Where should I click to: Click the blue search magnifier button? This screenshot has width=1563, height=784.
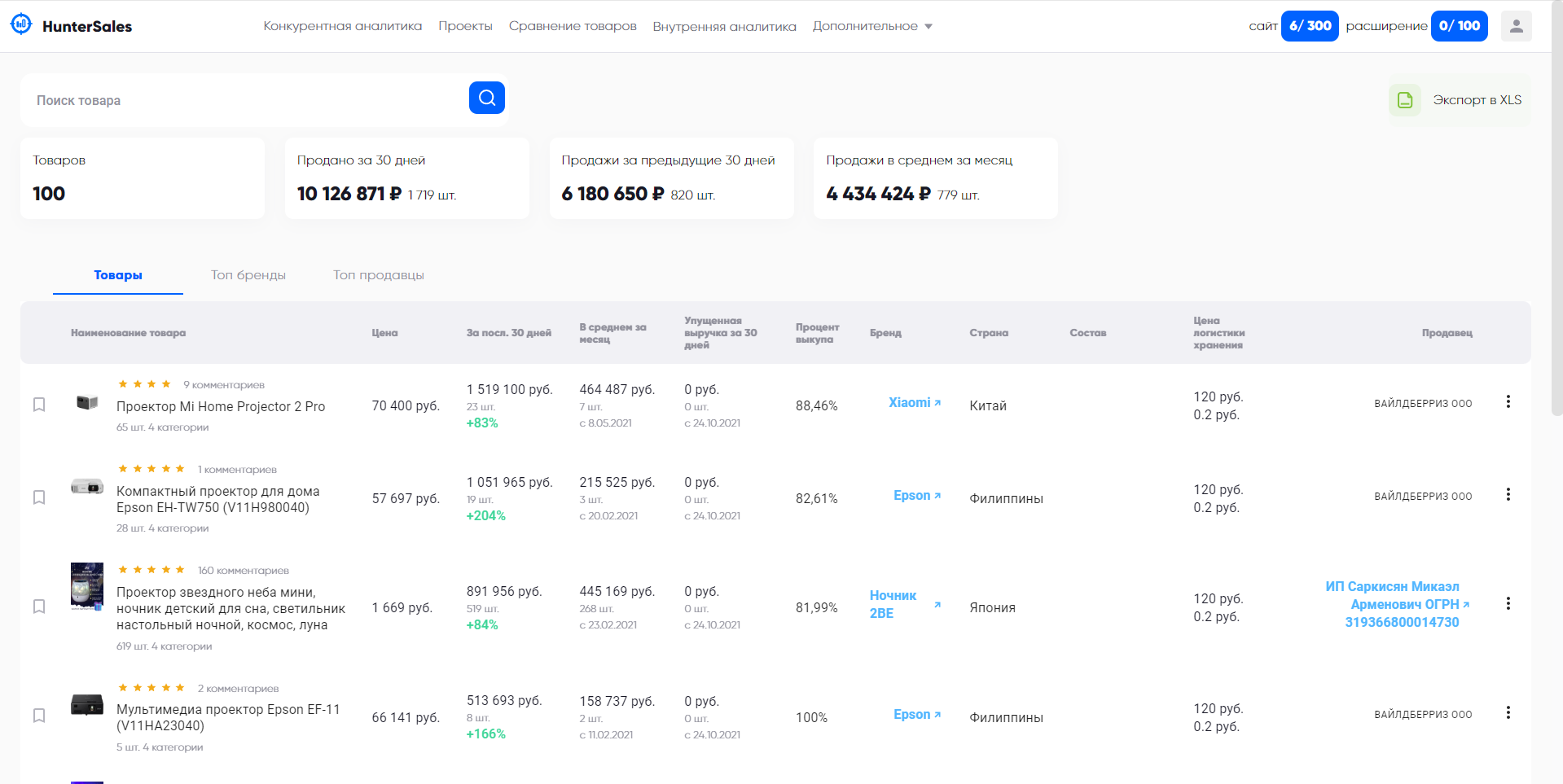[487, 98]
